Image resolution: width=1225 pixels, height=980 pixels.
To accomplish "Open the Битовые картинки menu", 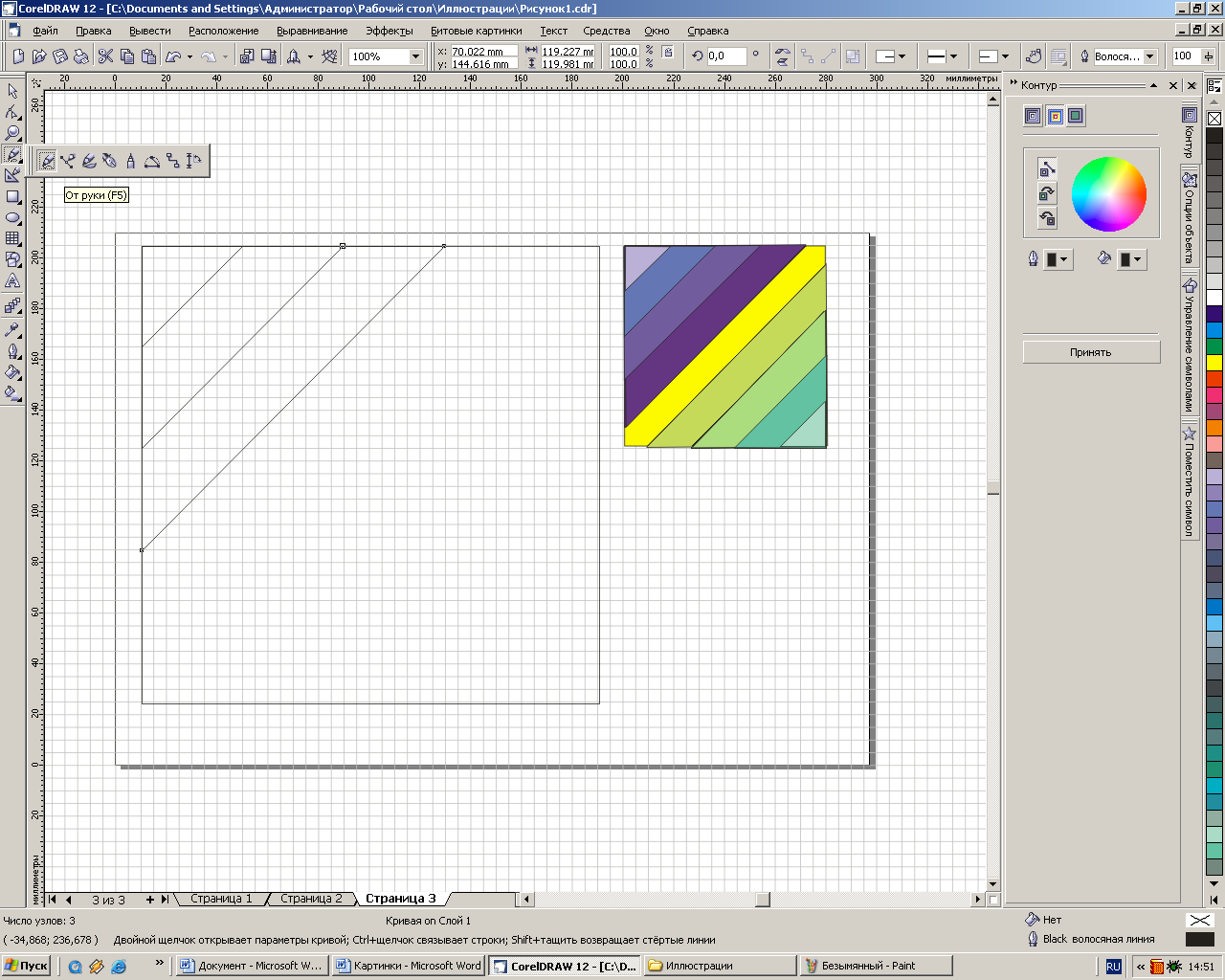I will coord(477,31).
